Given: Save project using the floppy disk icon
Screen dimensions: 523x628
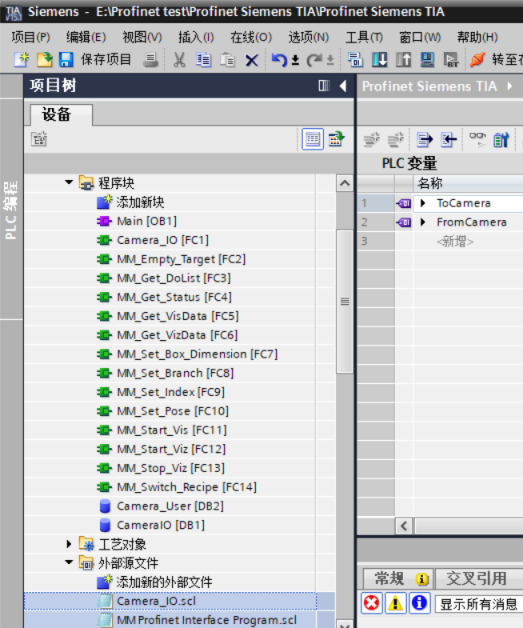Looking at the screenshot, I should point(66,60).
